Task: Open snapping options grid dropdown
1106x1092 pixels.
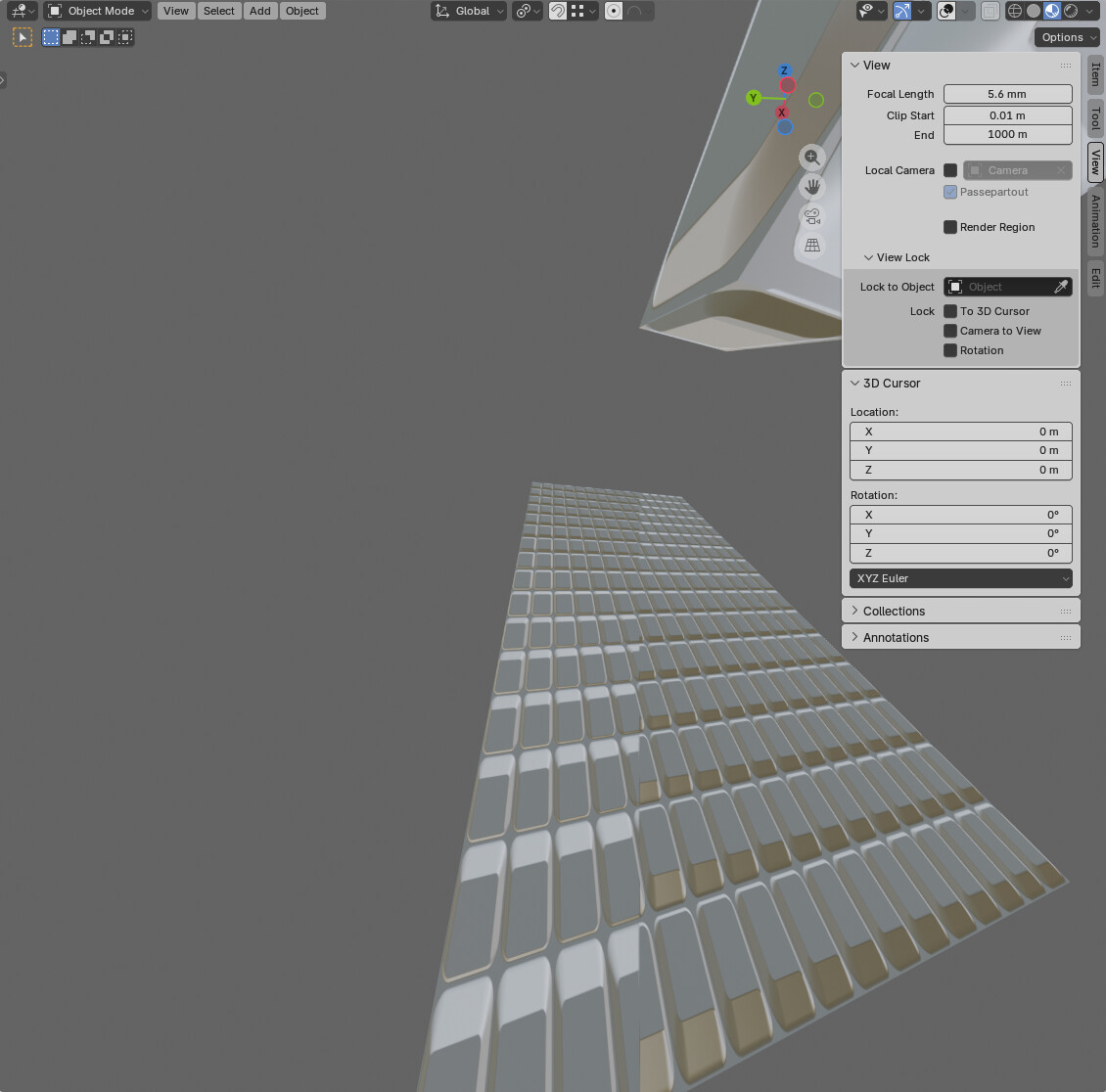Action: point(583,11)
